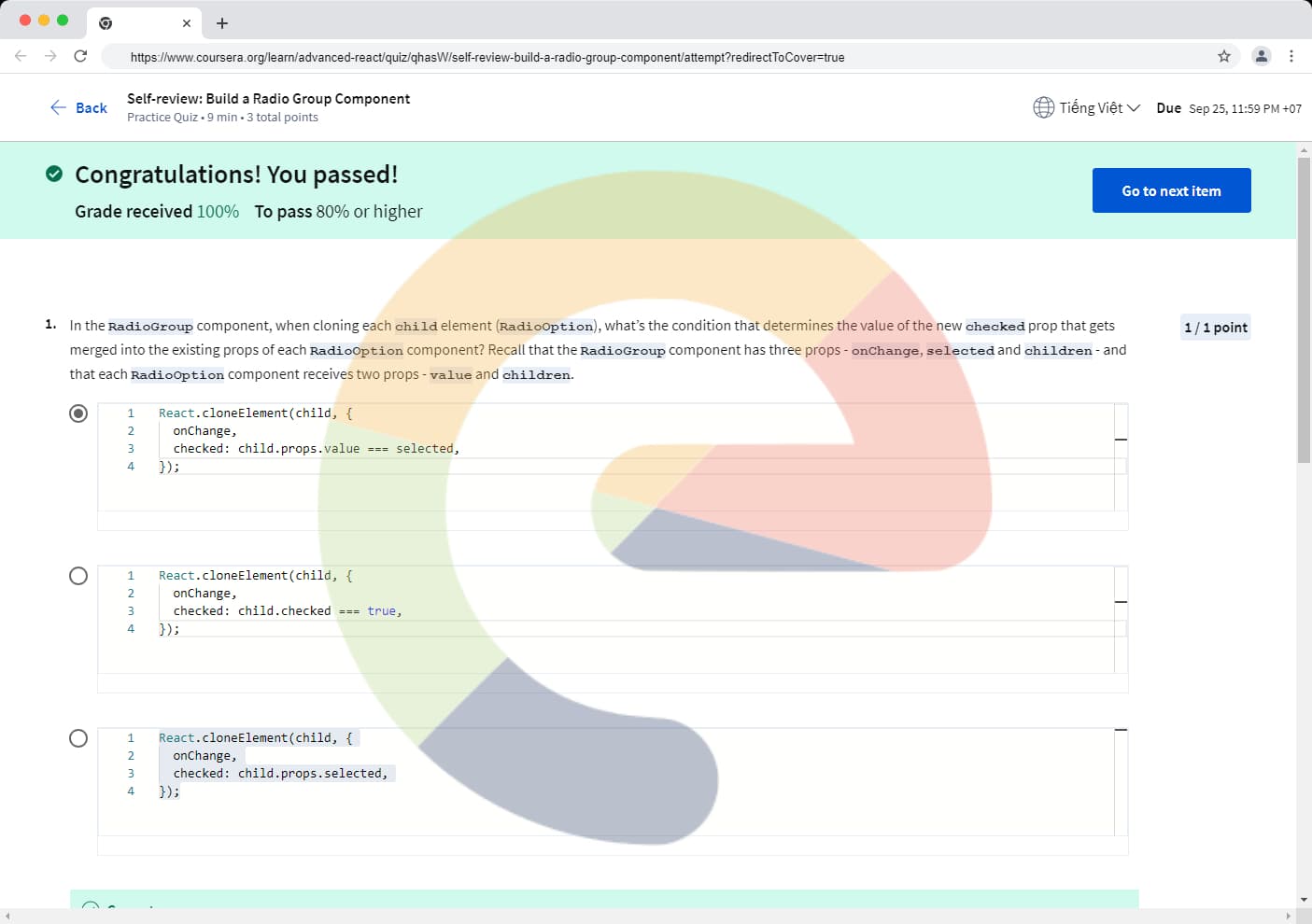This screenshot has width=1312, height=924.
Task: Click the scrollbar down arrow
Action: click(1304, 900)
